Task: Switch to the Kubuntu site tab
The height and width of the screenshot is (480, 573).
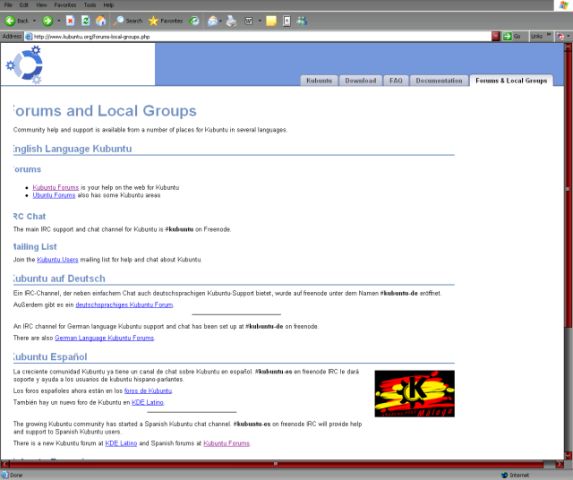Action: [319, 80]
